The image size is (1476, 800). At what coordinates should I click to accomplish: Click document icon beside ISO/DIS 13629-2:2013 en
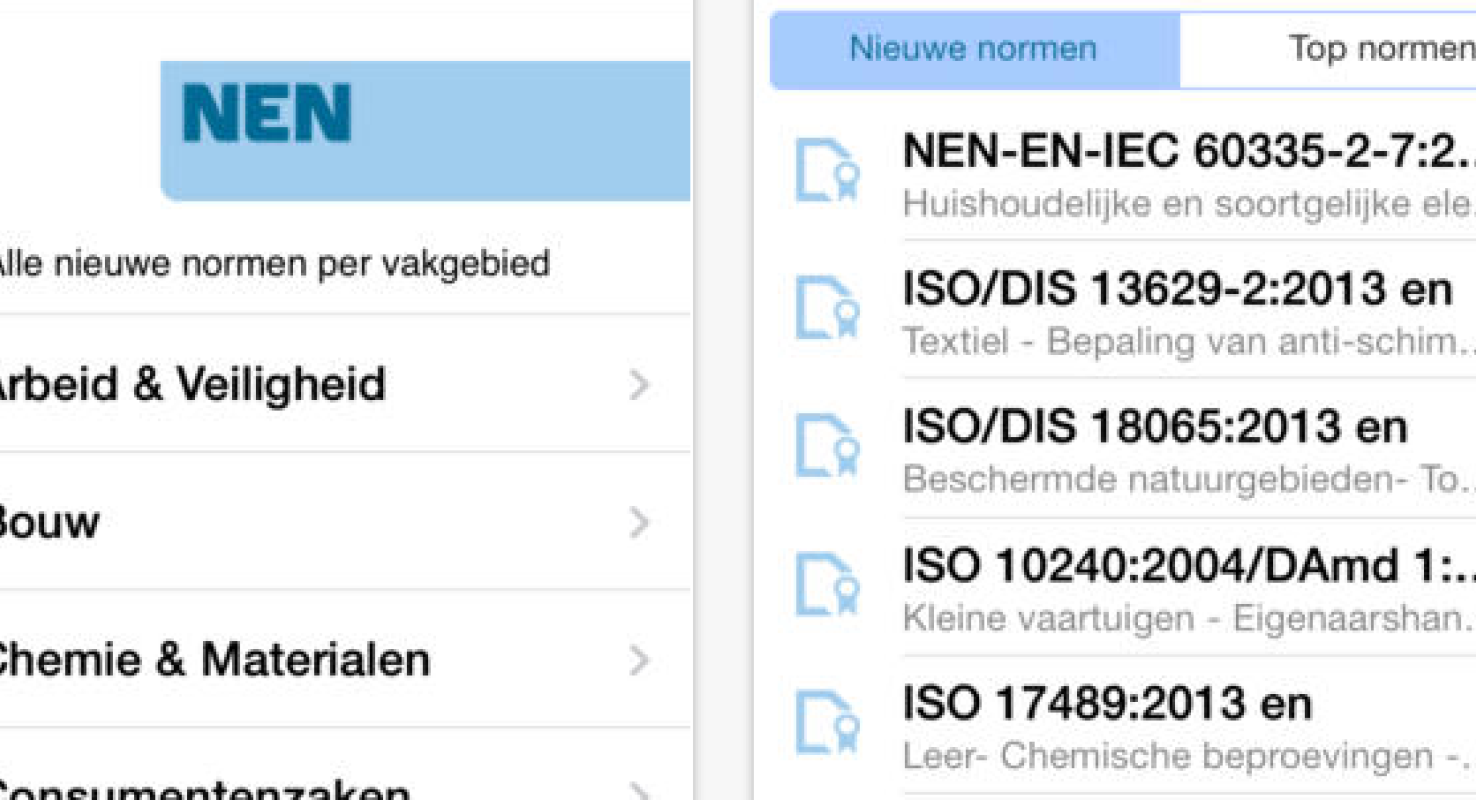point(826,309)
